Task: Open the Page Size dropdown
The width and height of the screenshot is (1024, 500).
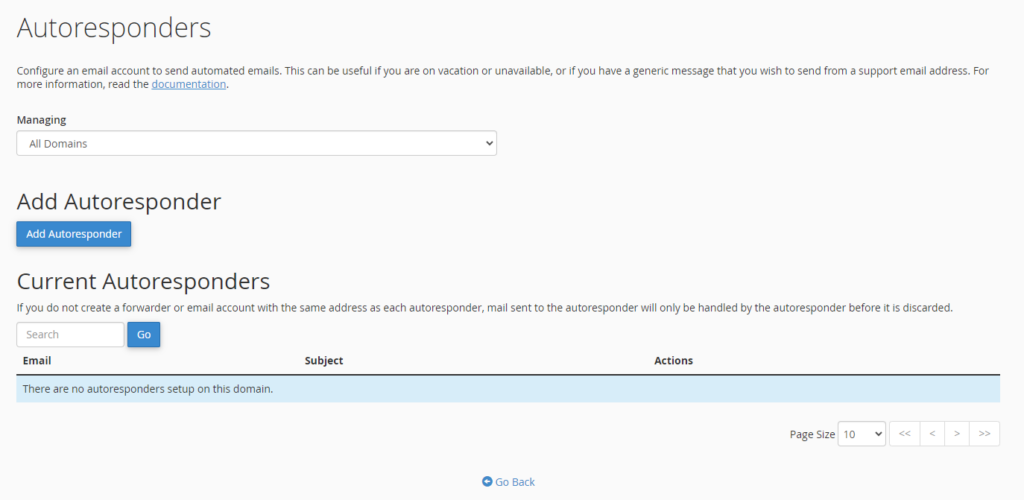Action: (861, 434)
